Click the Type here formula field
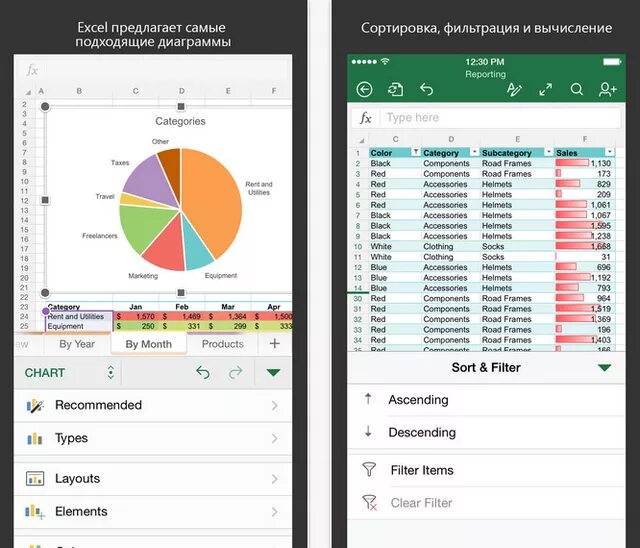This screenshot has height=548, width=640. (x=500, y=118)
